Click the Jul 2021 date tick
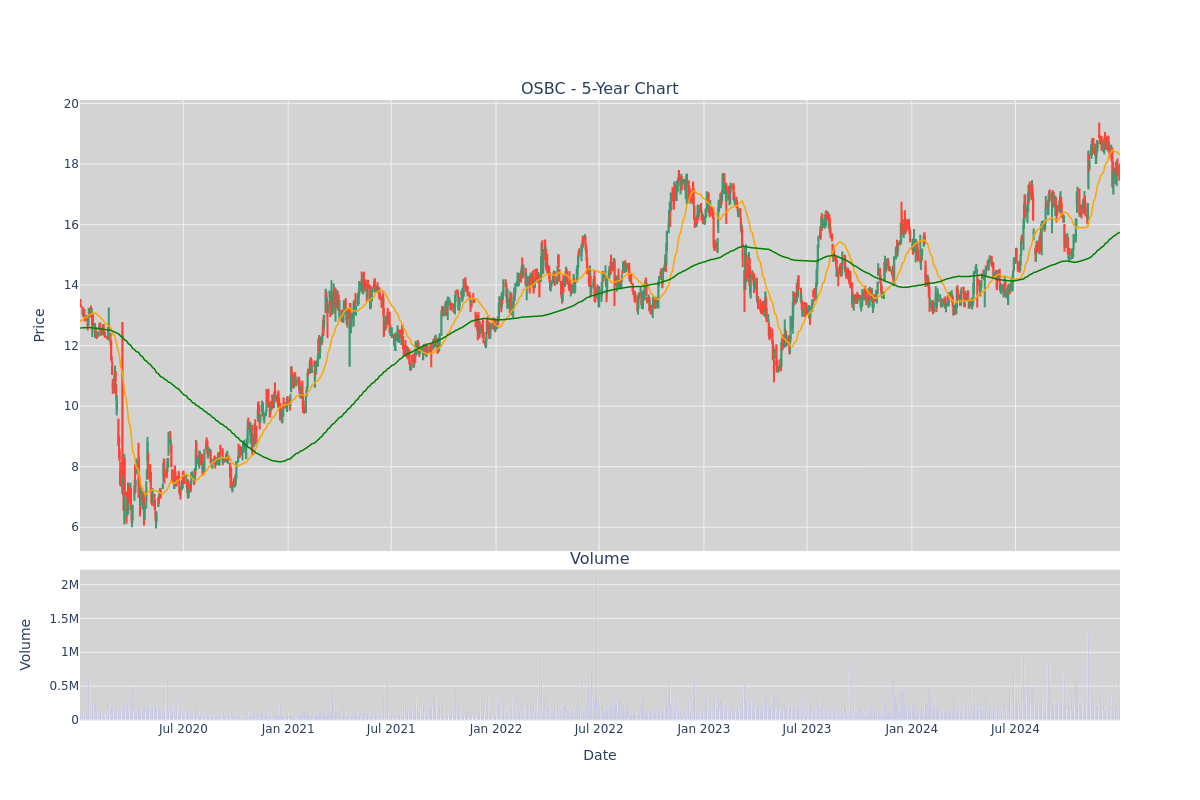The height and width of the screenshot is (800, 1200). (391, 729)
